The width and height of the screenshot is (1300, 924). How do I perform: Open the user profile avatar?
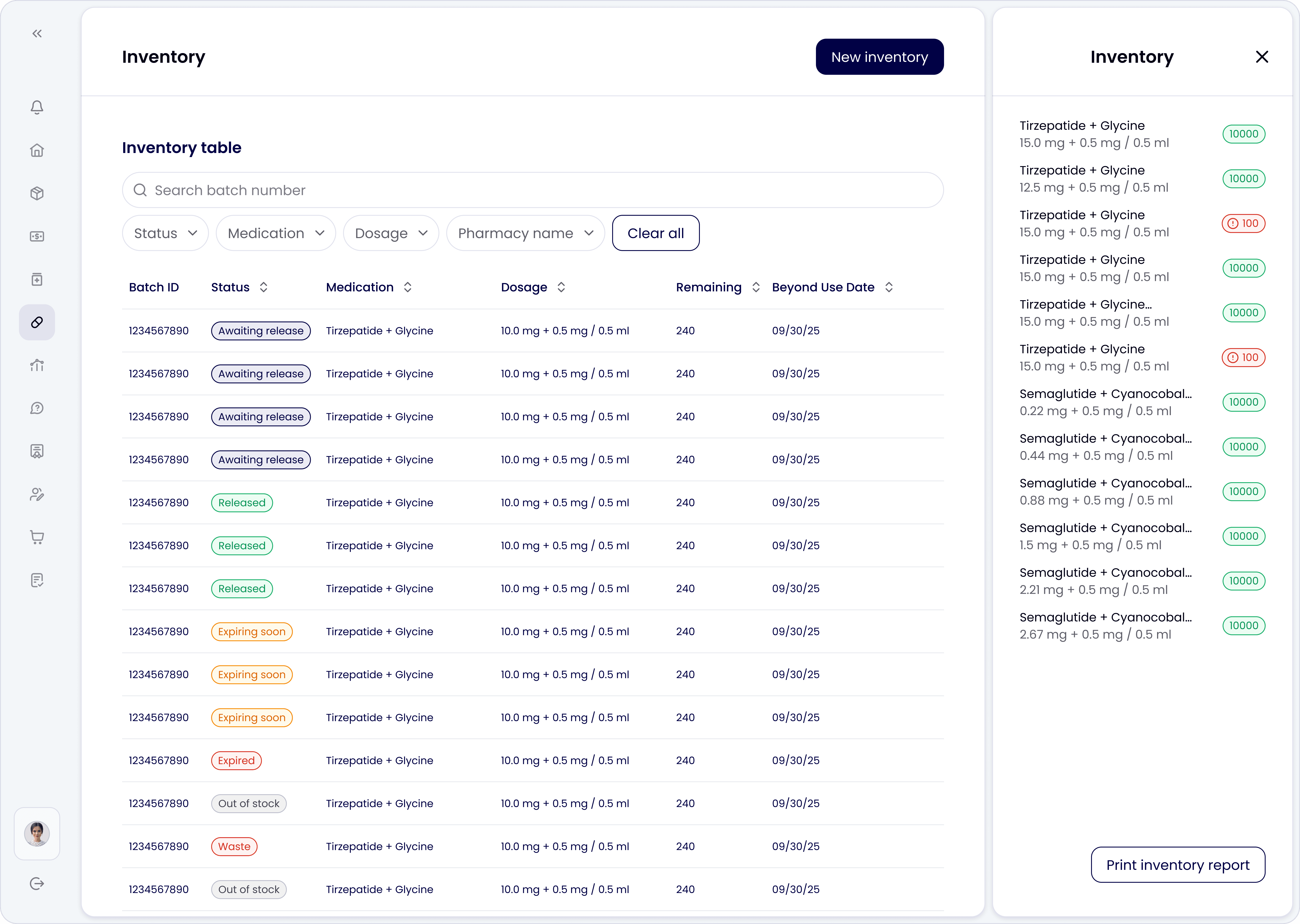click(37, 834)
